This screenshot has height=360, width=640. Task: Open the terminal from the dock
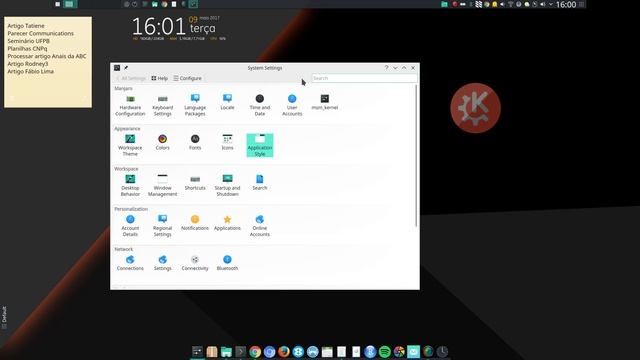tap(240, 351)
